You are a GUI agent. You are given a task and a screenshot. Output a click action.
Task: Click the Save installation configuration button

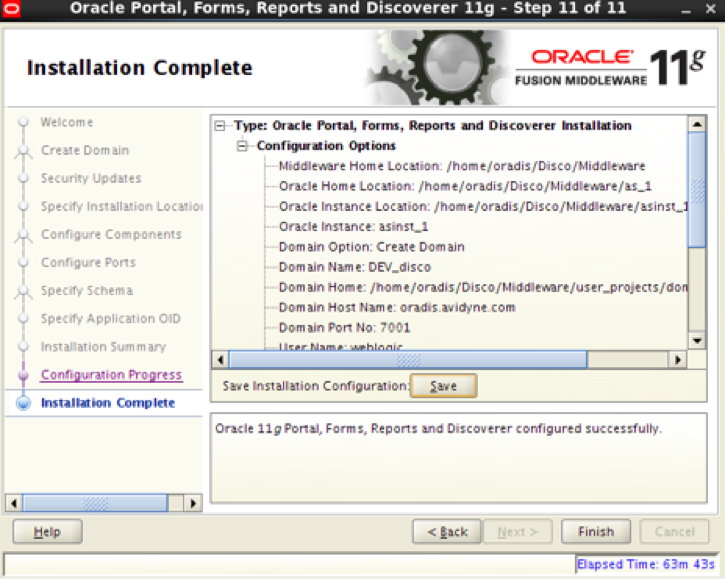[x=443, y=386]
